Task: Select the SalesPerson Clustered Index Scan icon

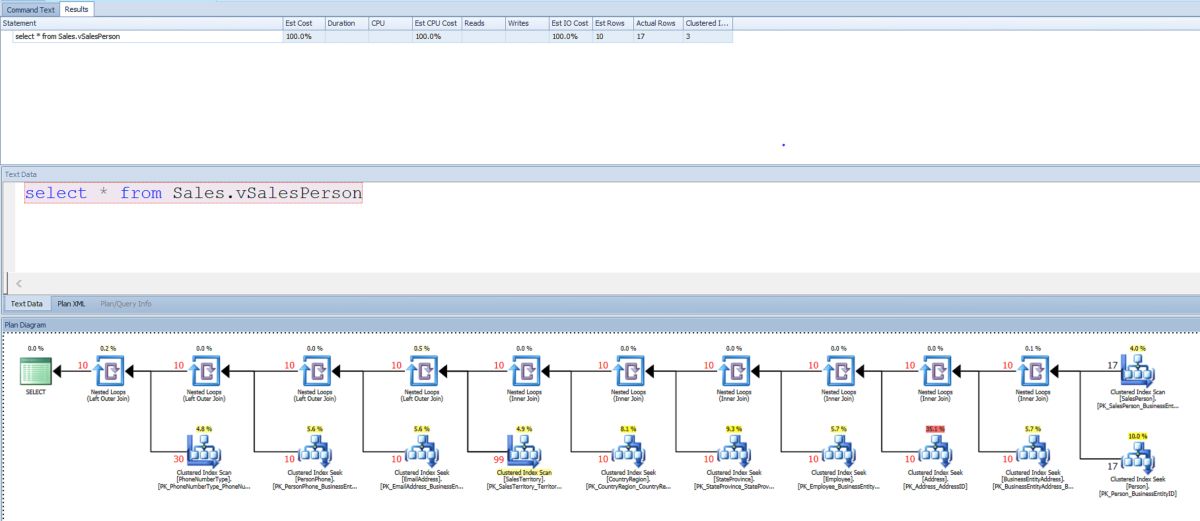Action: click(1137, 371)
